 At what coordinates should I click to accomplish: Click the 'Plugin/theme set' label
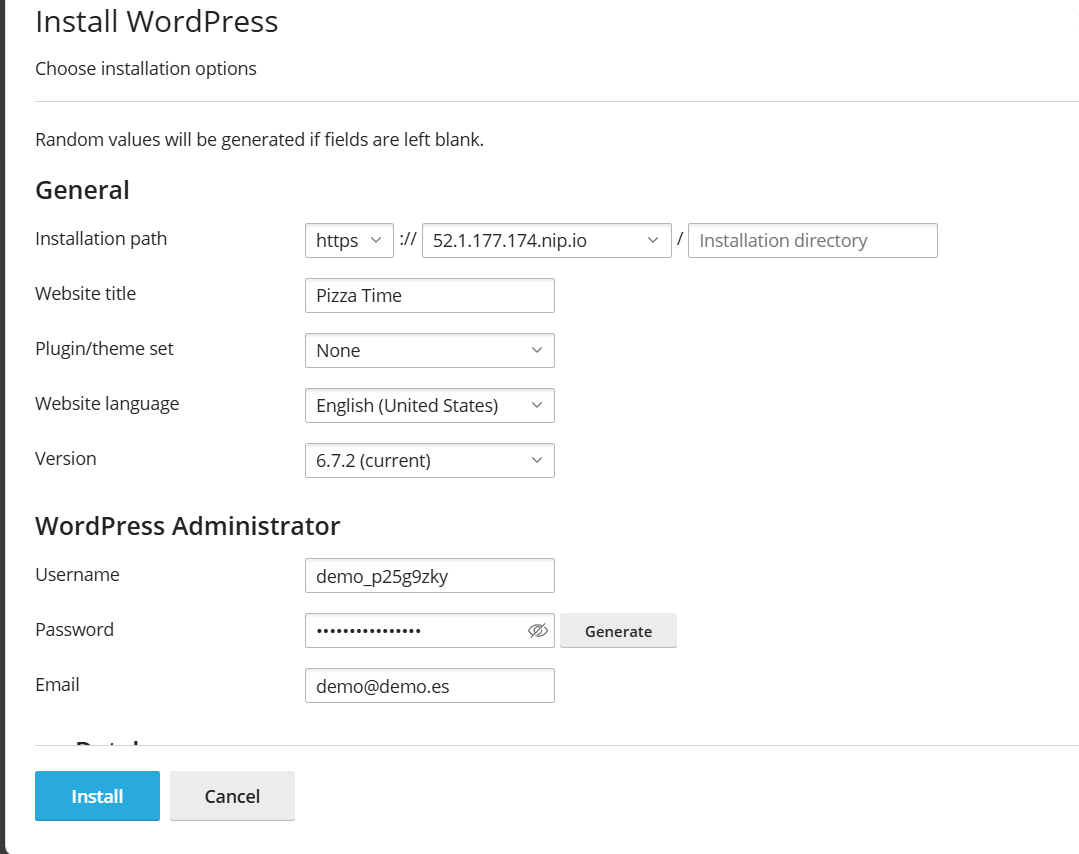click(x=104, y=349)
